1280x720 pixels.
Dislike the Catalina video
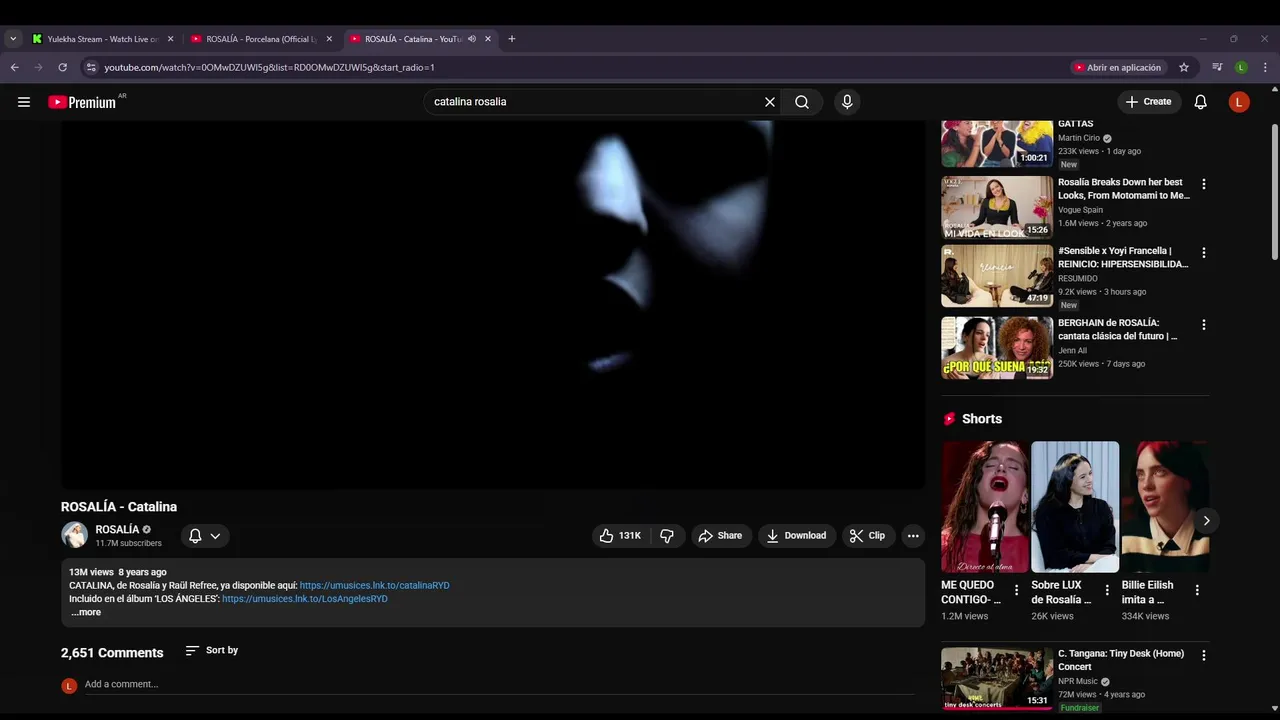click(x=667, y=536)
